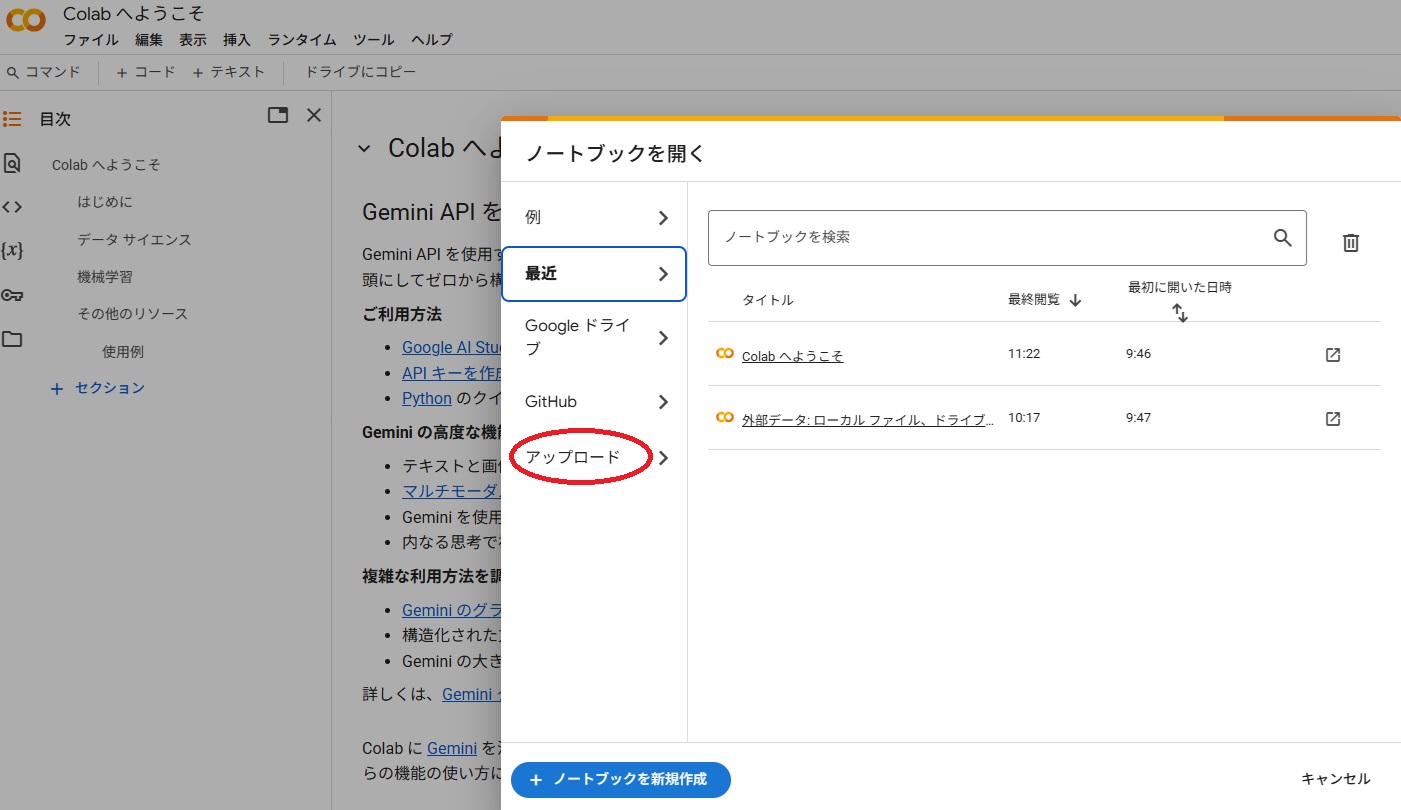Image resolution: width=1401 pixels, height=810 pixels.
Task: Click the Colab logo icon
Action: coord(26,20)
